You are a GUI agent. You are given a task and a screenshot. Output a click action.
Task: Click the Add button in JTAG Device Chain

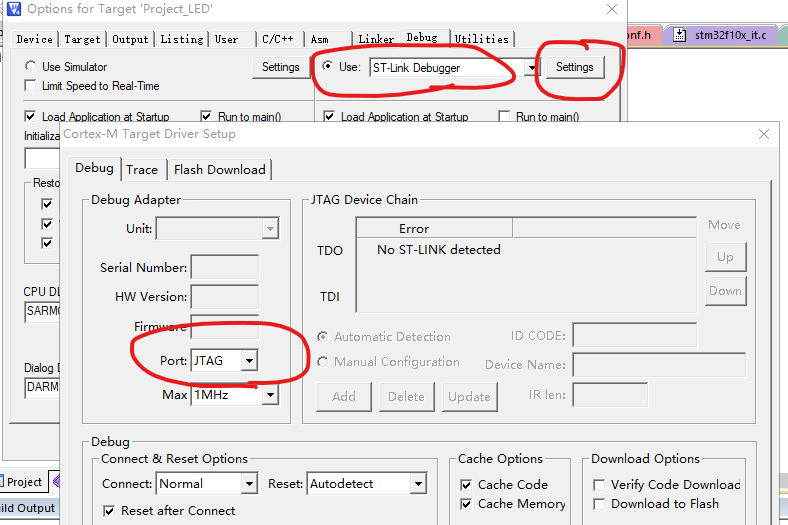coord(344,397)
